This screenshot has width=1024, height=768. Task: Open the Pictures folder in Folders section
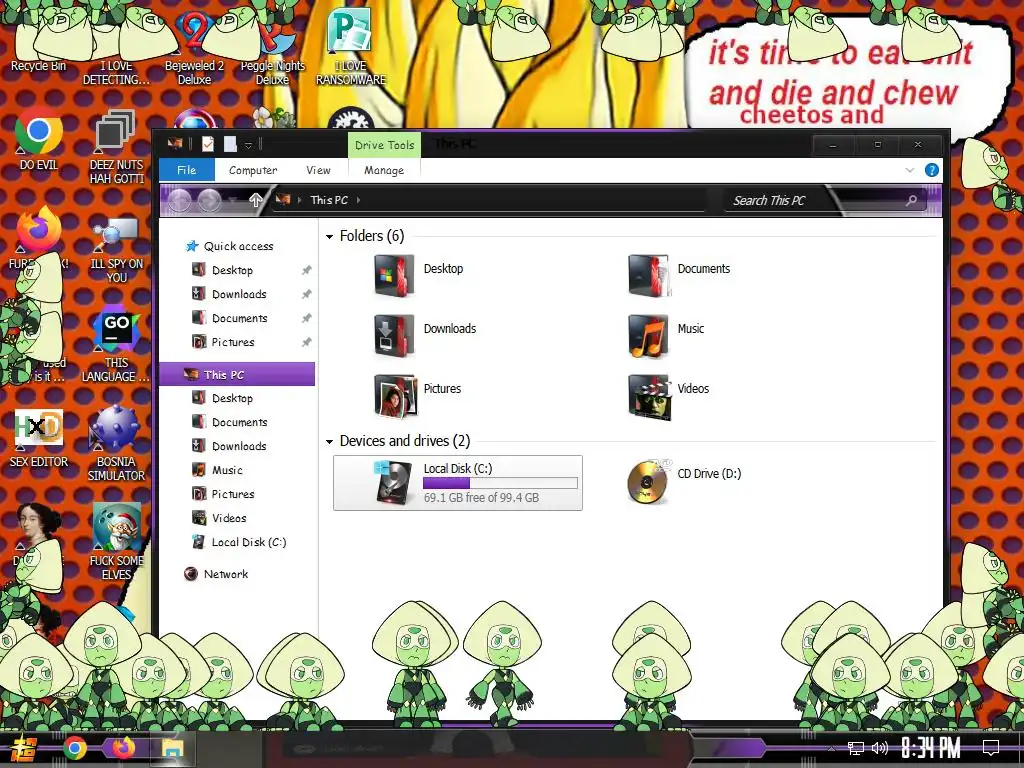click(417, 395)
